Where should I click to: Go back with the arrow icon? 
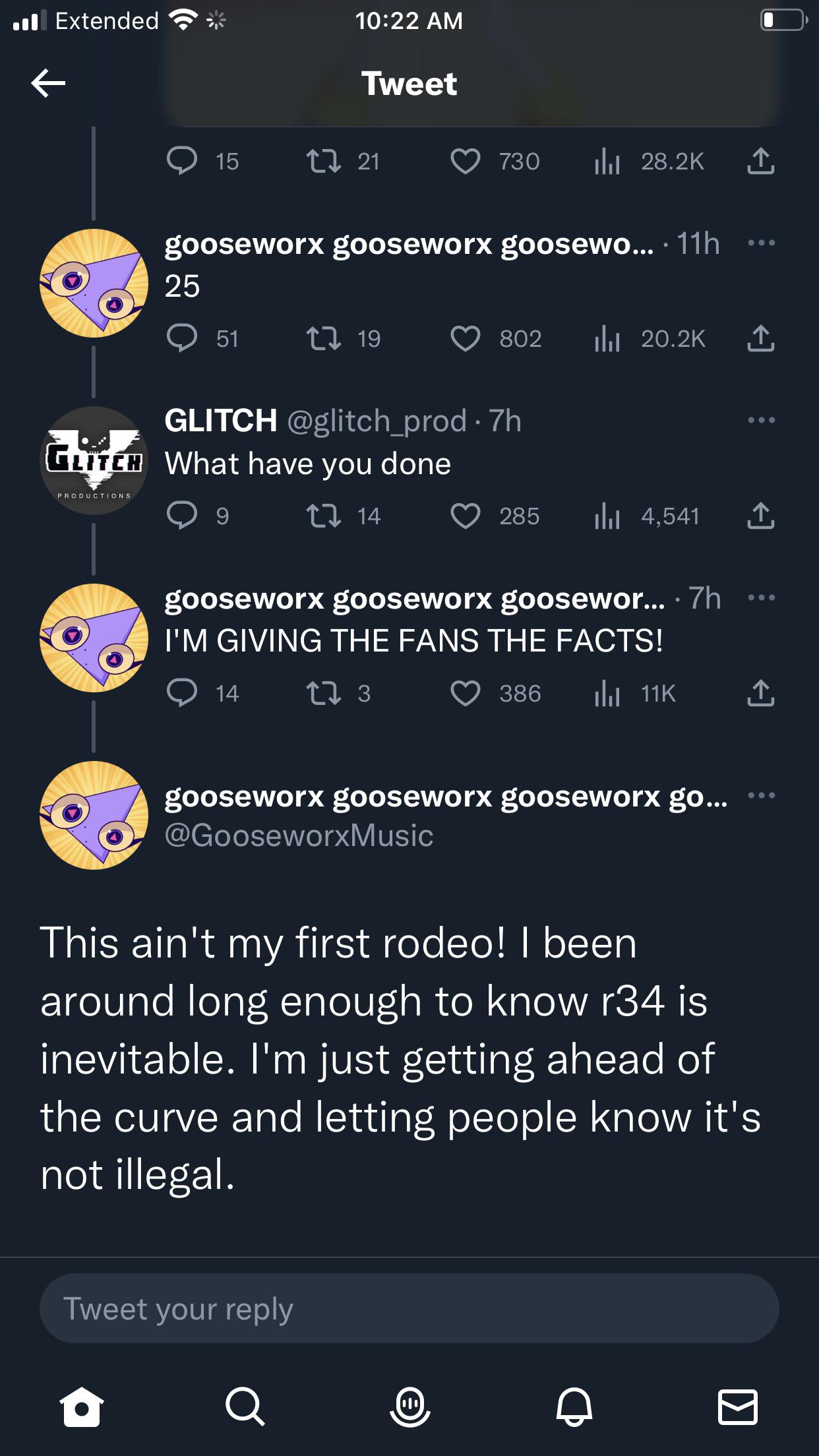(48, 83)
